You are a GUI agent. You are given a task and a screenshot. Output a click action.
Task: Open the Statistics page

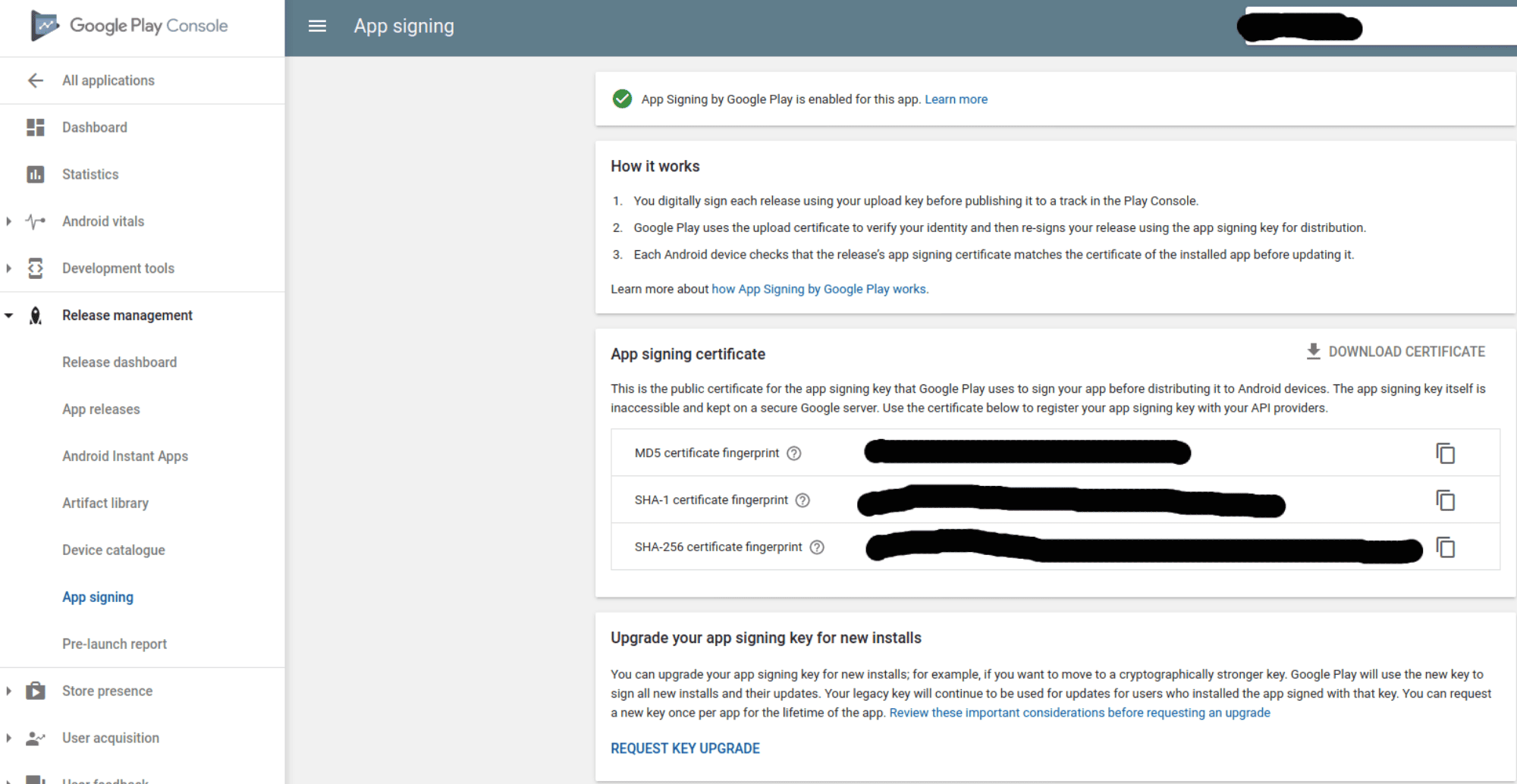[x=90, y=174]
